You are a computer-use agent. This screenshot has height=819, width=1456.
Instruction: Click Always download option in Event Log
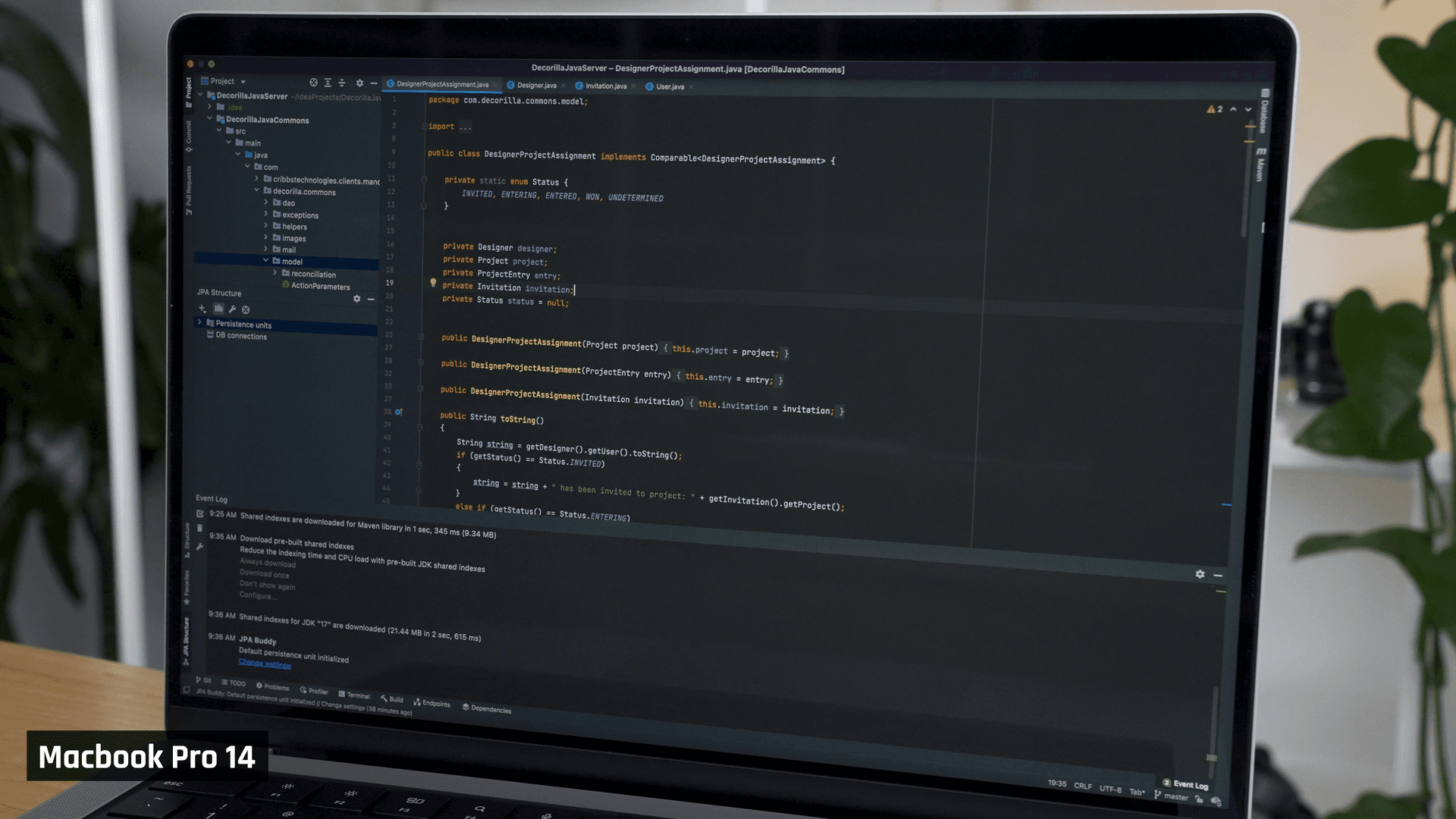pos(268,563)
